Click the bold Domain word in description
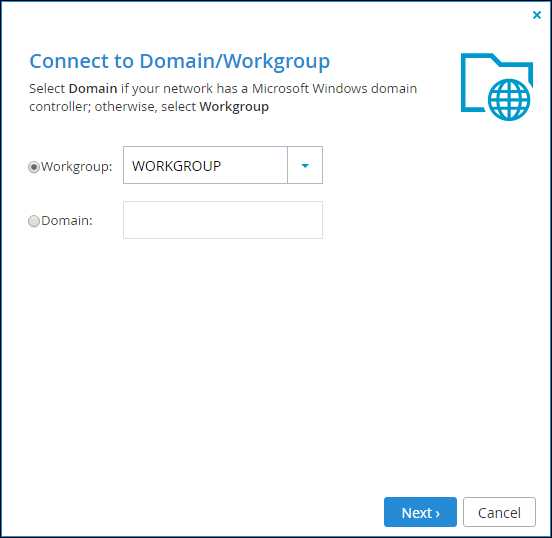Screen dimensions: 552x538 (93, 88)
